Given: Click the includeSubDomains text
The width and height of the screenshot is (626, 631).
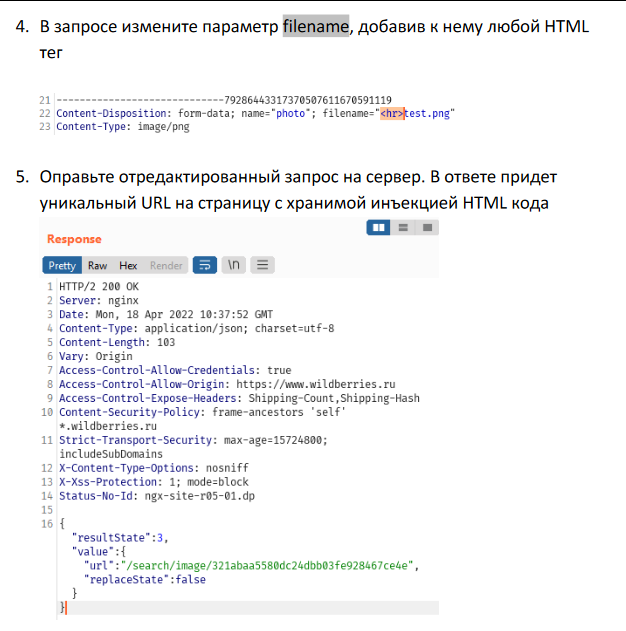Looking at the screenshot, I should (x=111, y=454).
